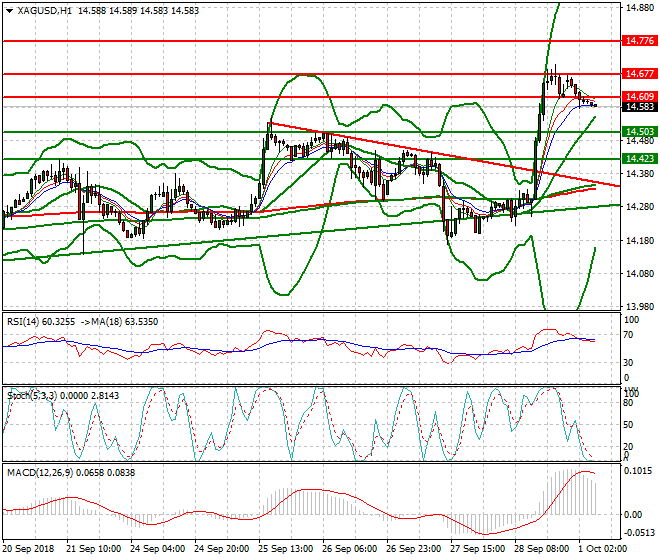Screen dimensions: 660x560
Task: Click the 24 Sep 04:00 time label
Action: [157, 549]
